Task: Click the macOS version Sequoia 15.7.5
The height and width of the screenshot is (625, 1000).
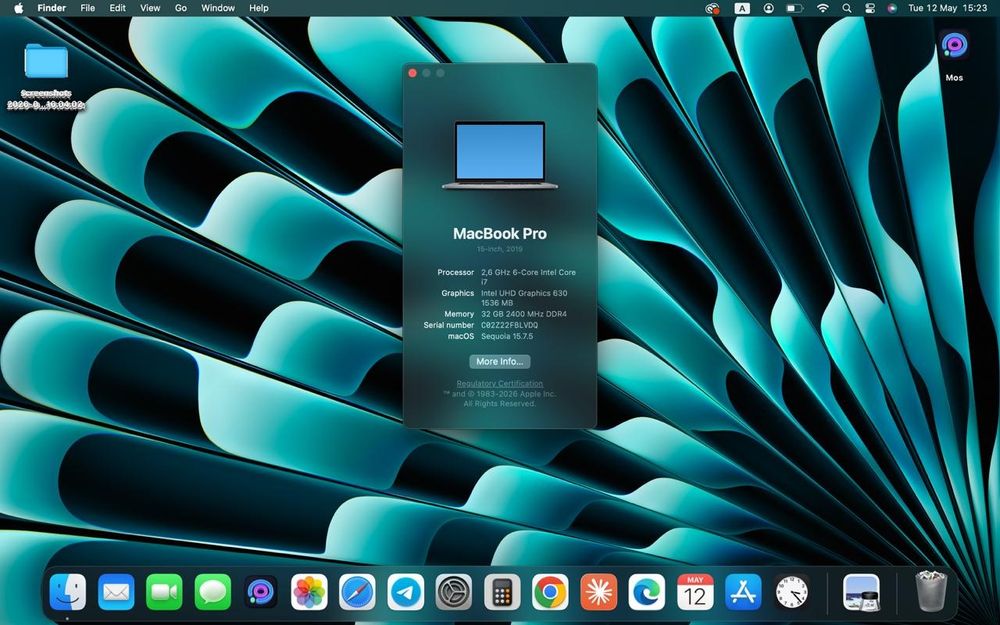Action: point(507,336)
